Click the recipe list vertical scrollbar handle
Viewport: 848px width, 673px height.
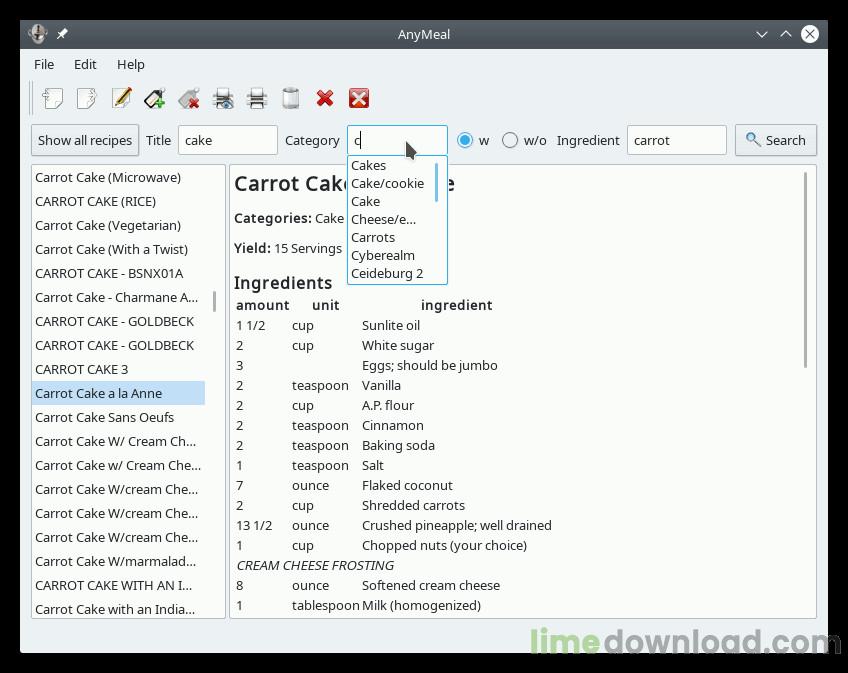pyautogui.click(x=215, y=300)
